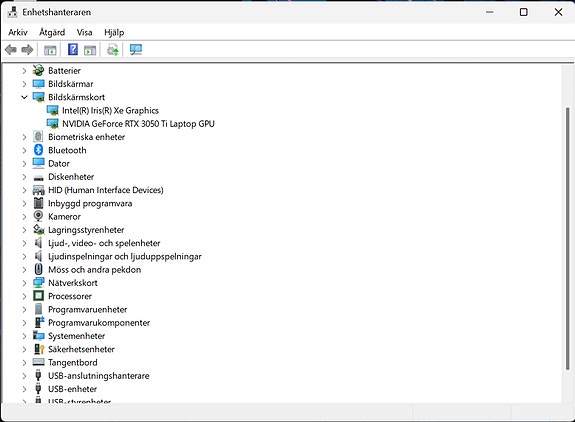Click the Show properties pane toolbar icon
This screenshot has width=575, height=422.
click(50, 50)
